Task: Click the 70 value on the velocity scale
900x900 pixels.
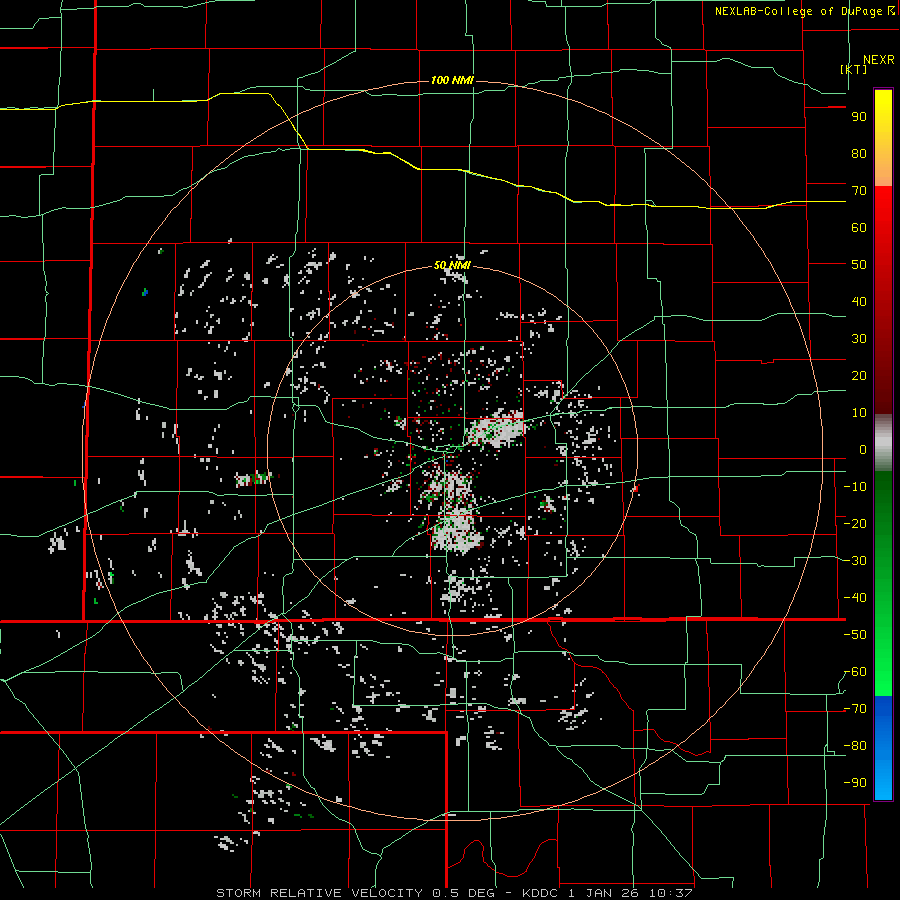Action: [x=859, y=191]
